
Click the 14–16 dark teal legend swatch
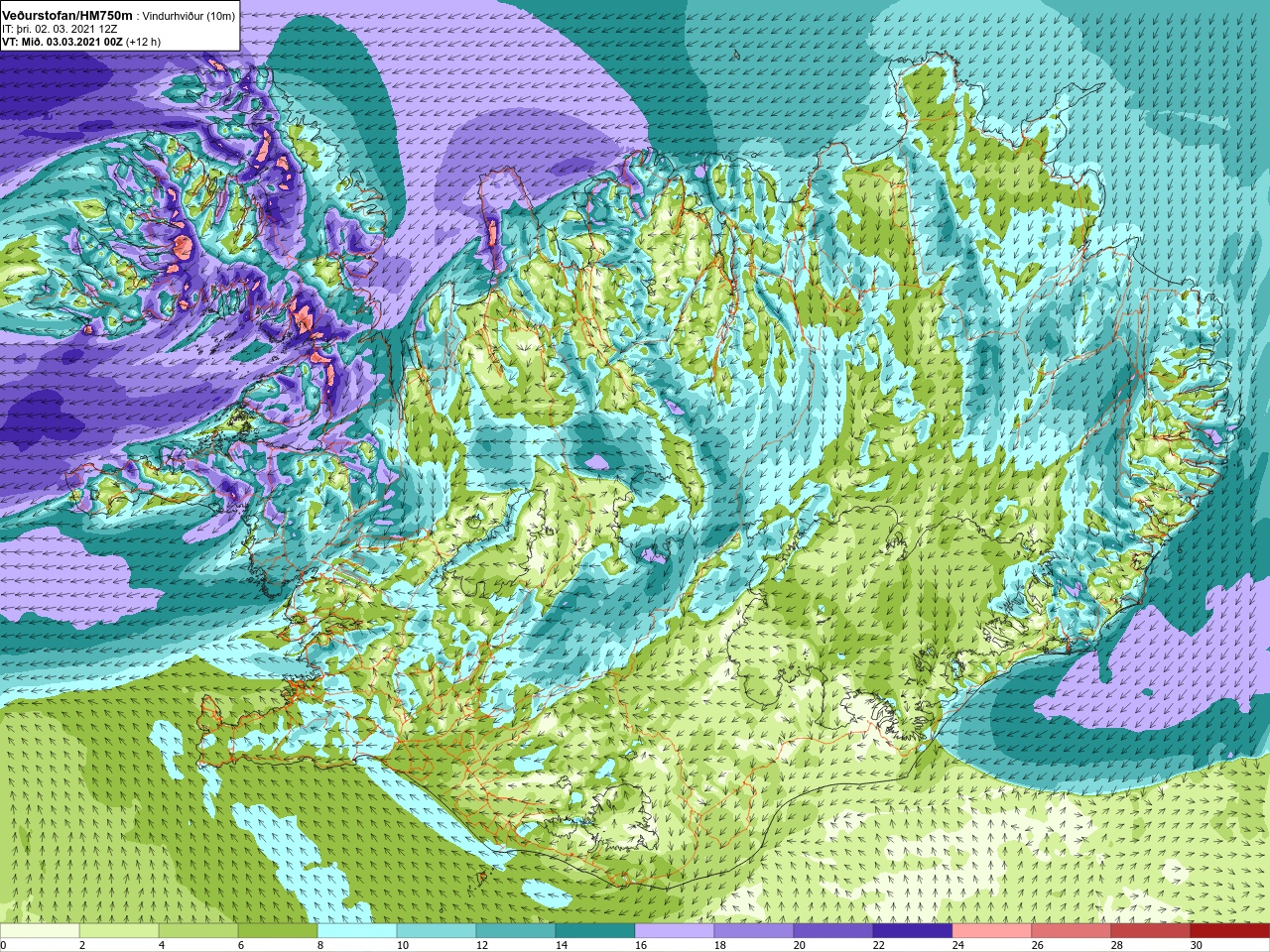coord(595,931)
